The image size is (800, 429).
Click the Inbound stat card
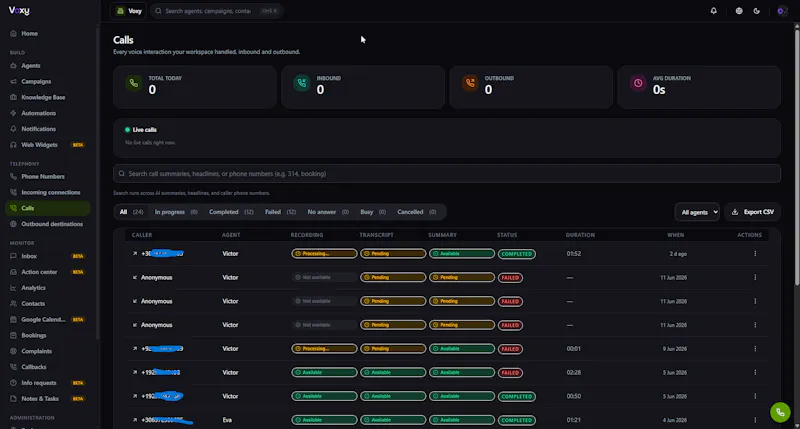click(x=363, y=87)
